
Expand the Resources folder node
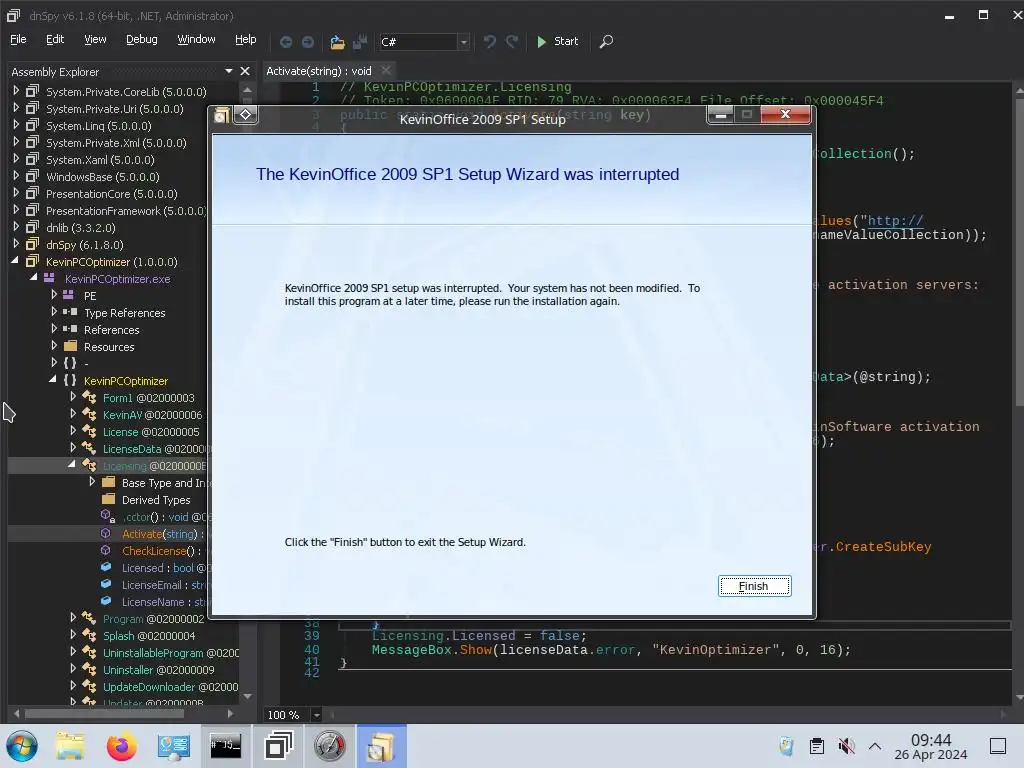pos(54,345)
